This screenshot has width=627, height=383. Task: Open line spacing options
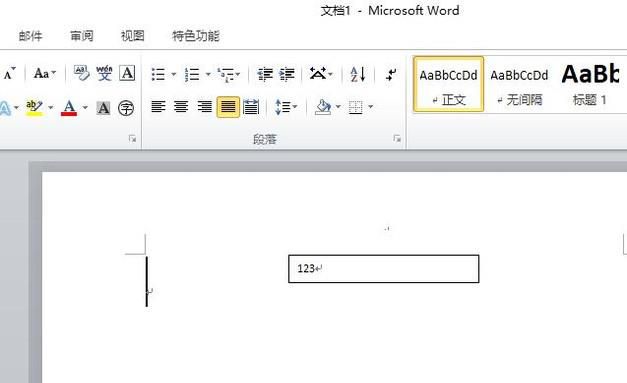[286, 107]
